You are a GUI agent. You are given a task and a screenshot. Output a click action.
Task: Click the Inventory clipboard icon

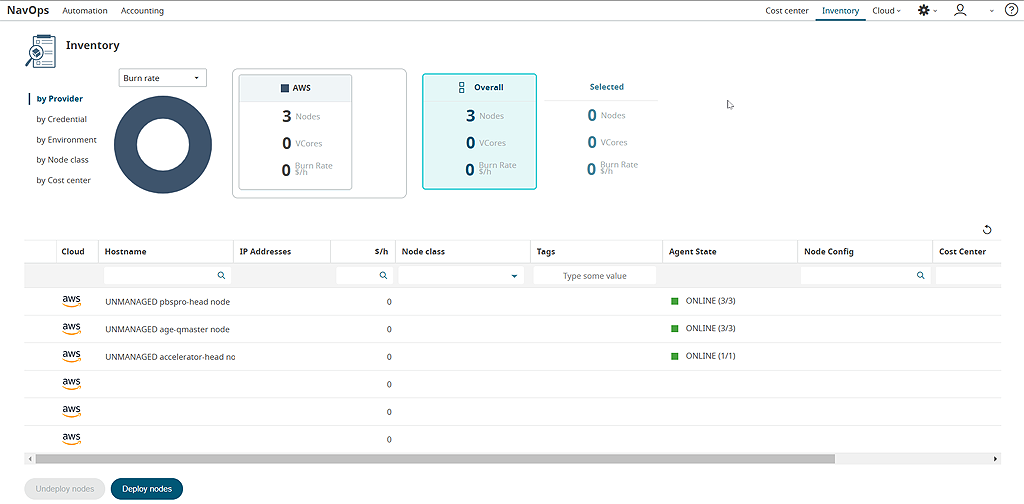click(x=39, y=48)
